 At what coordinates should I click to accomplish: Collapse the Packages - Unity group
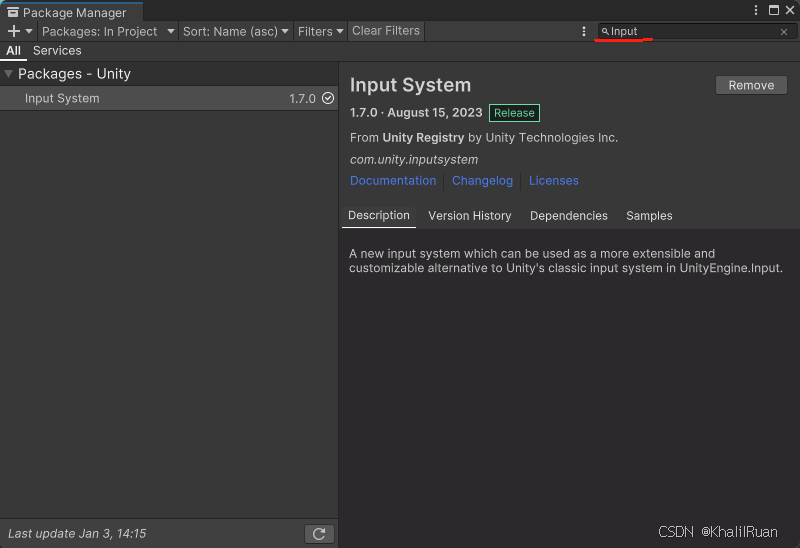point(8,74)
